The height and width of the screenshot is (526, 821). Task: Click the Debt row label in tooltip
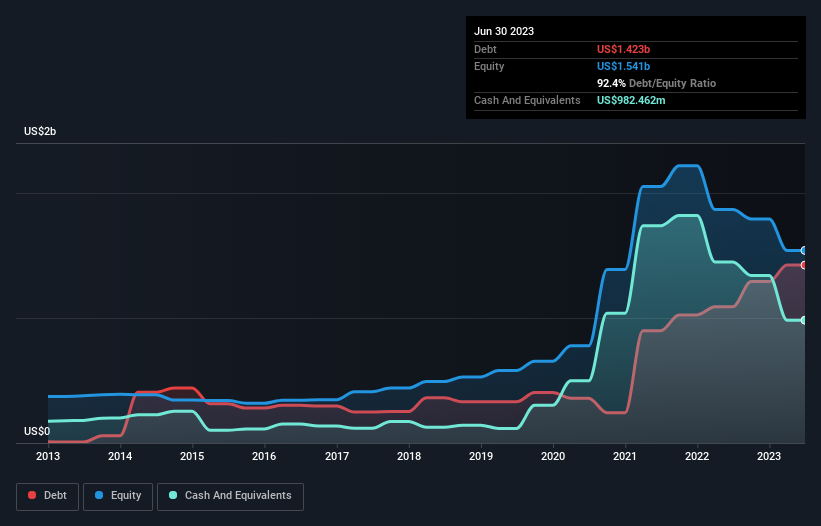[x=485, y=49]
